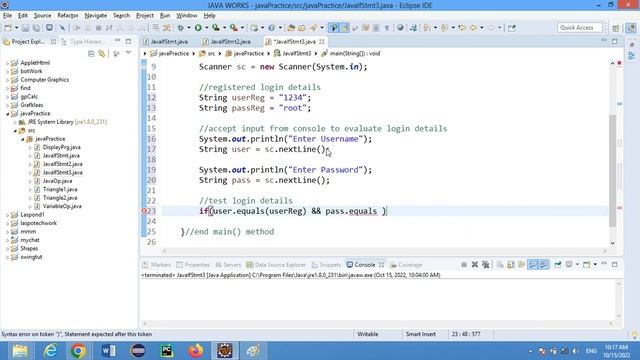This screenshot has width=640, height=360.
Task: Open the Source menu
Action: pos(42,16)
